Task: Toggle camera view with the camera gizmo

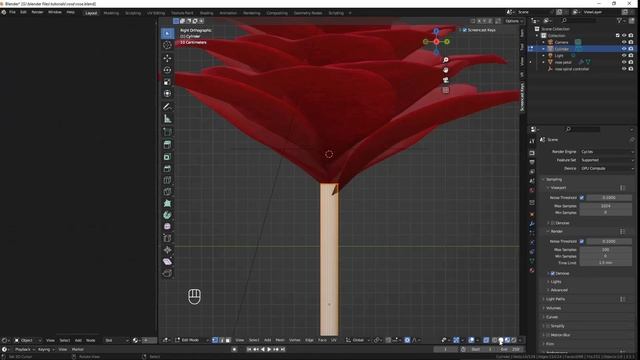Action: tap(446, 80)
